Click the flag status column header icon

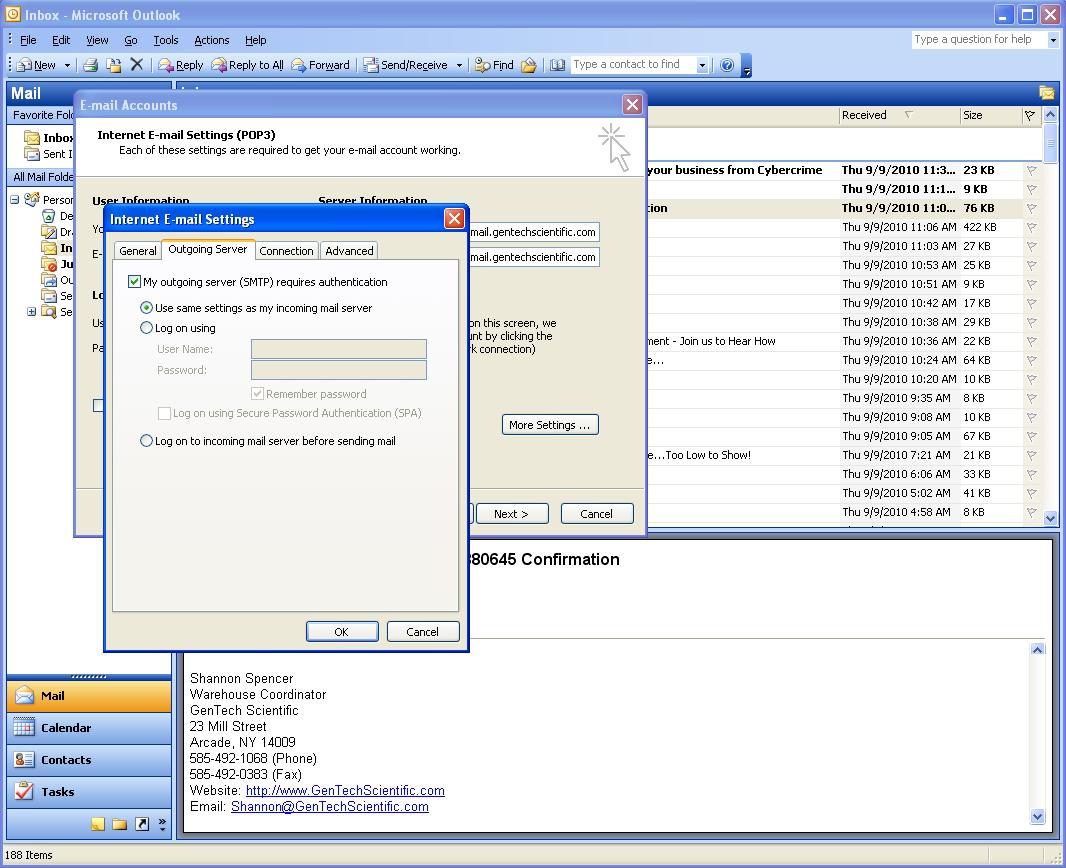coord(1030,116)
